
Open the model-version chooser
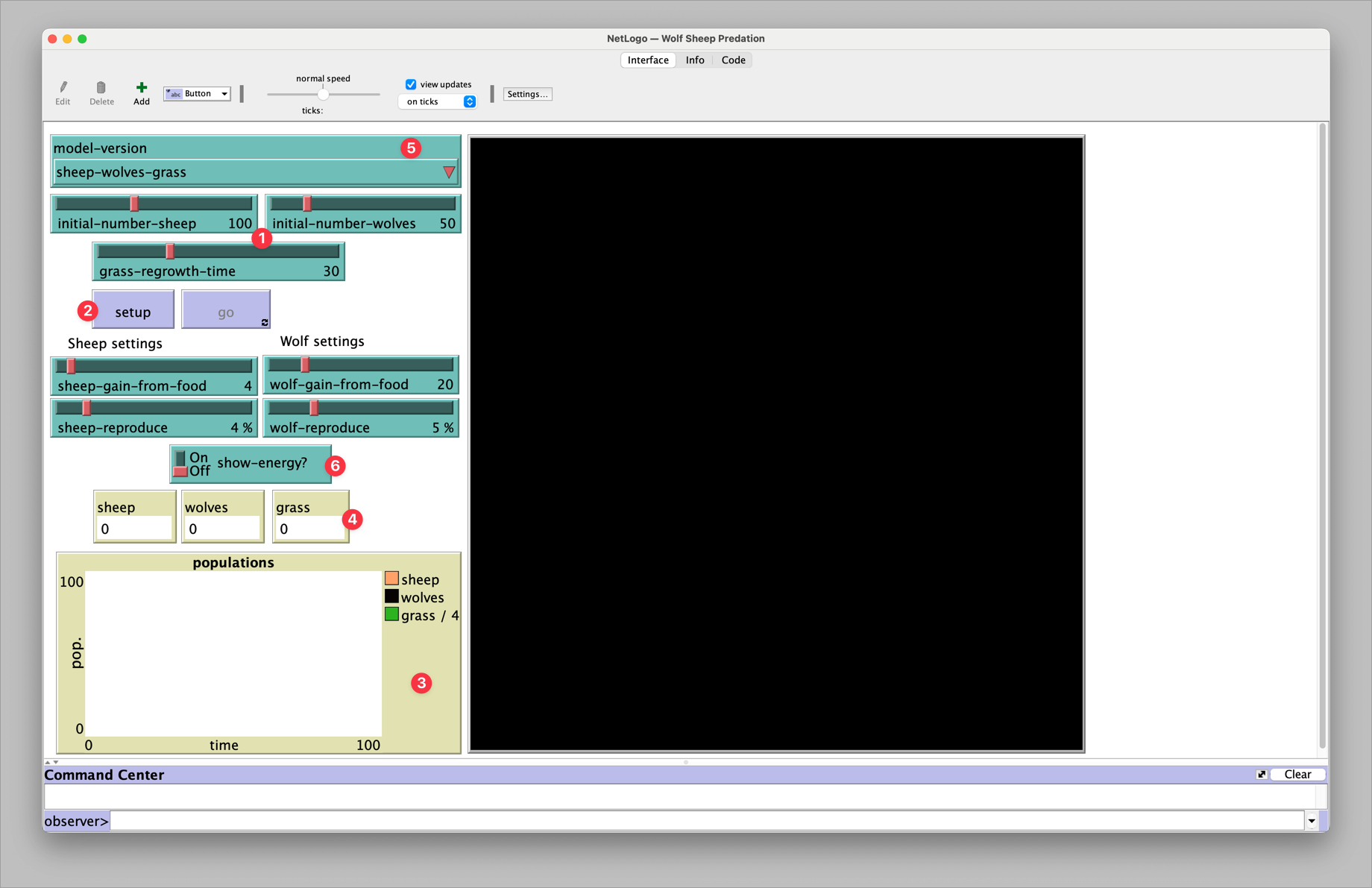click(448, 171)
